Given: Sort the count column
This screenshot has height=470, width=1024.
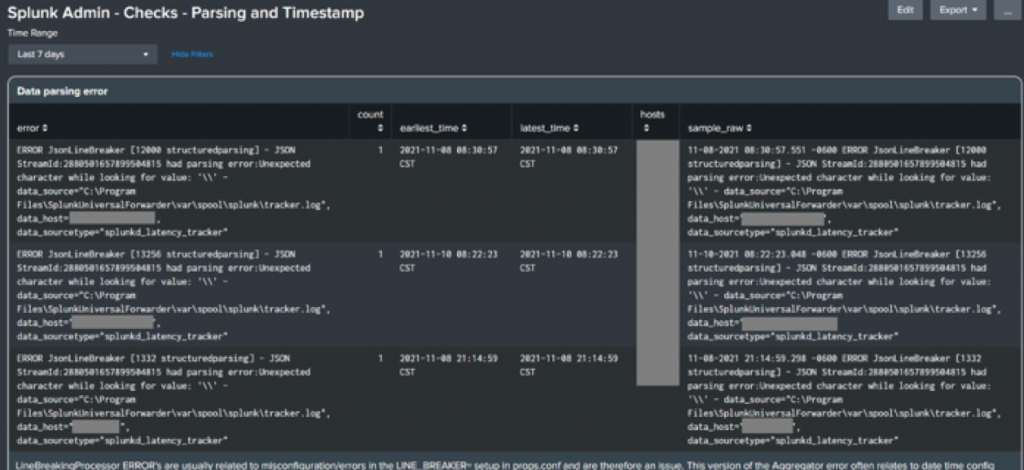Looking at the screenshot, I should (370, 121).
